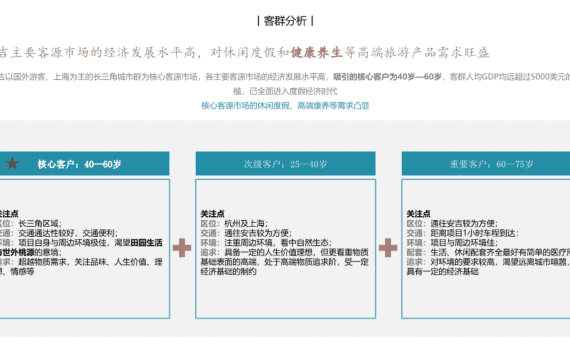Click 区位：通往安吉较为方便 in 重要客户 card
This screenshot has height=360, width=570.
(x=452, y=223)
